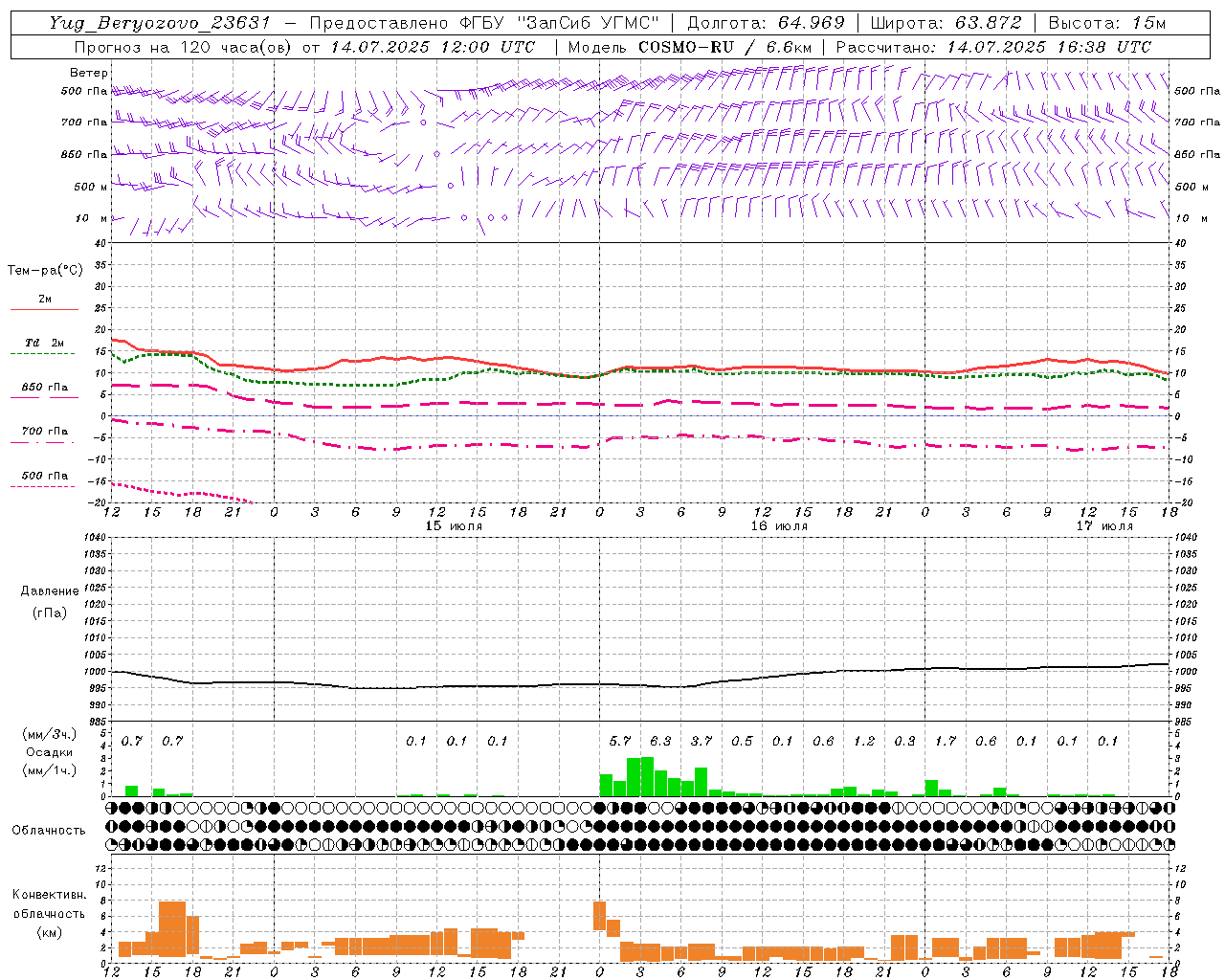
Task: Click the 1.7 three-hour precipitation value
Action: click(946, 741)
